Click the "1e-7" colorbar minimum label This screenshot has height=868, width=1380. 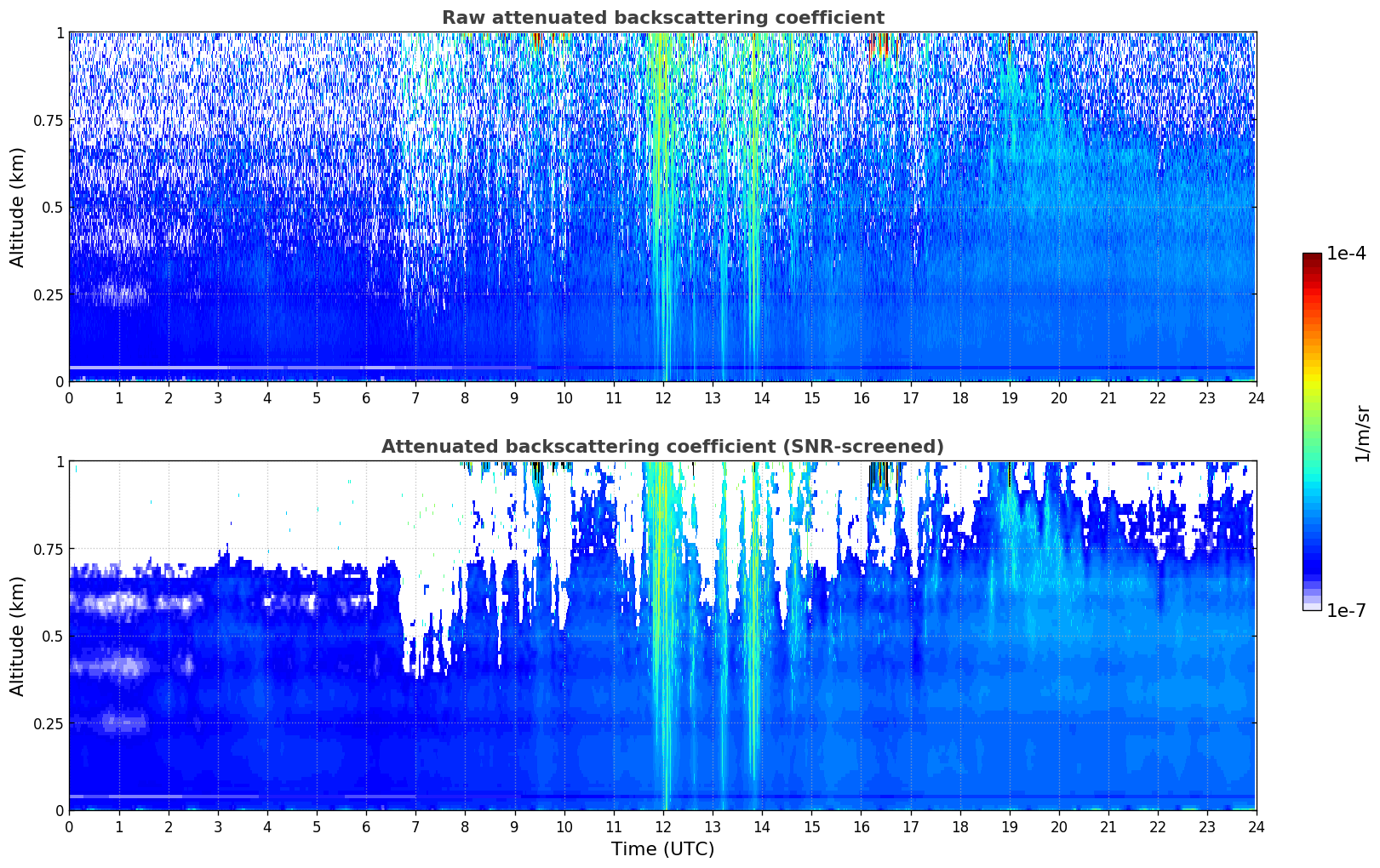(1346, 611)
